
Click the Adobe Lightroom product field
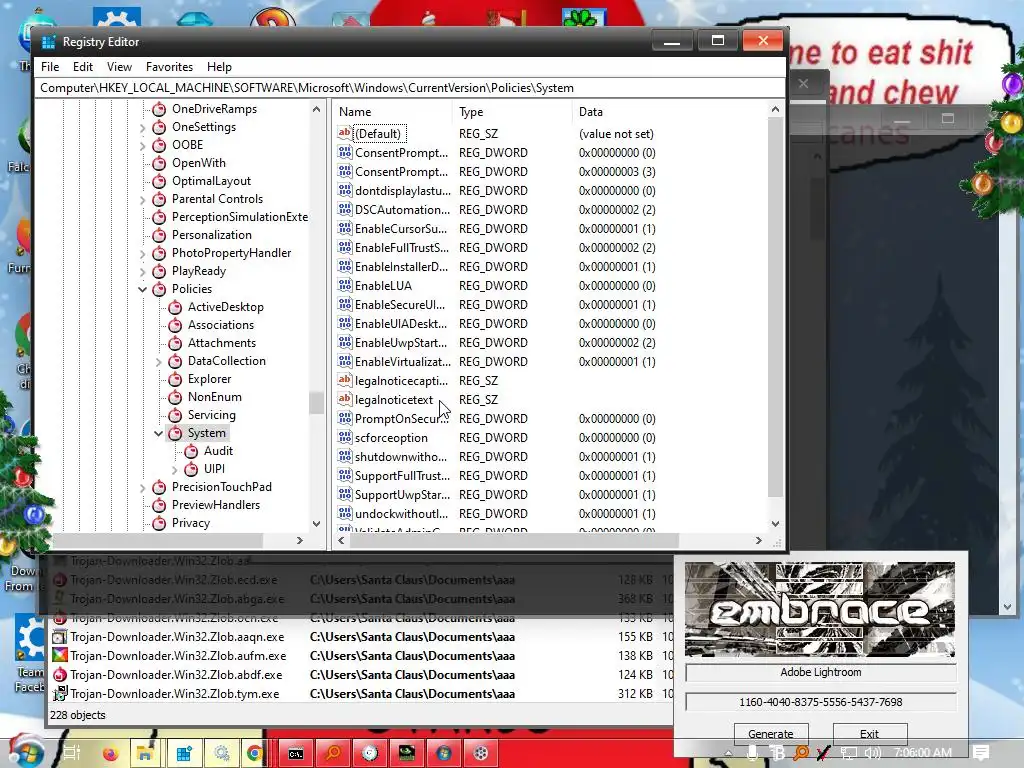tap(821, 672)
